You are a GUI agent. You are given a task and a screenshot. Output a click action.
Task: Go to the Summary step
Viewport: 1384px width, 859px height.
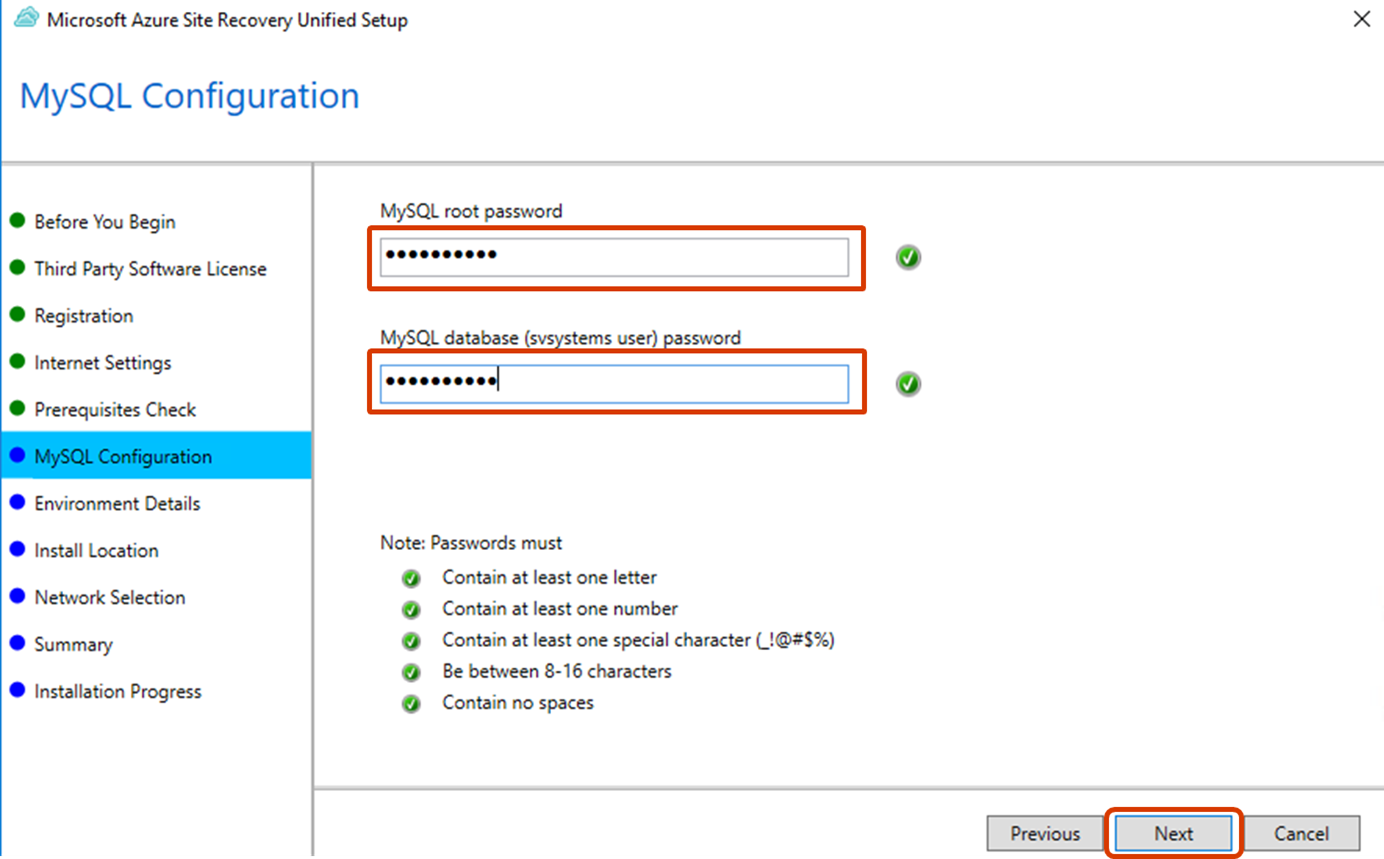point(73,645)
